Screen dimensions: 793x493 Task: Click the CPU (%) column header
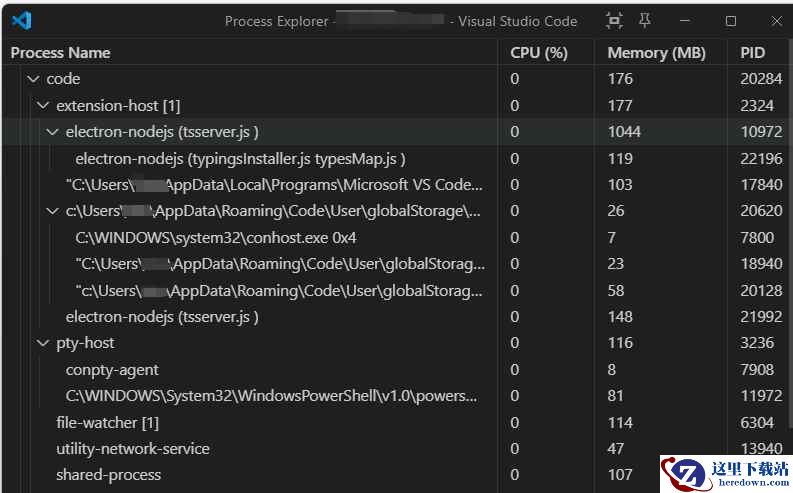click(538, 53)
